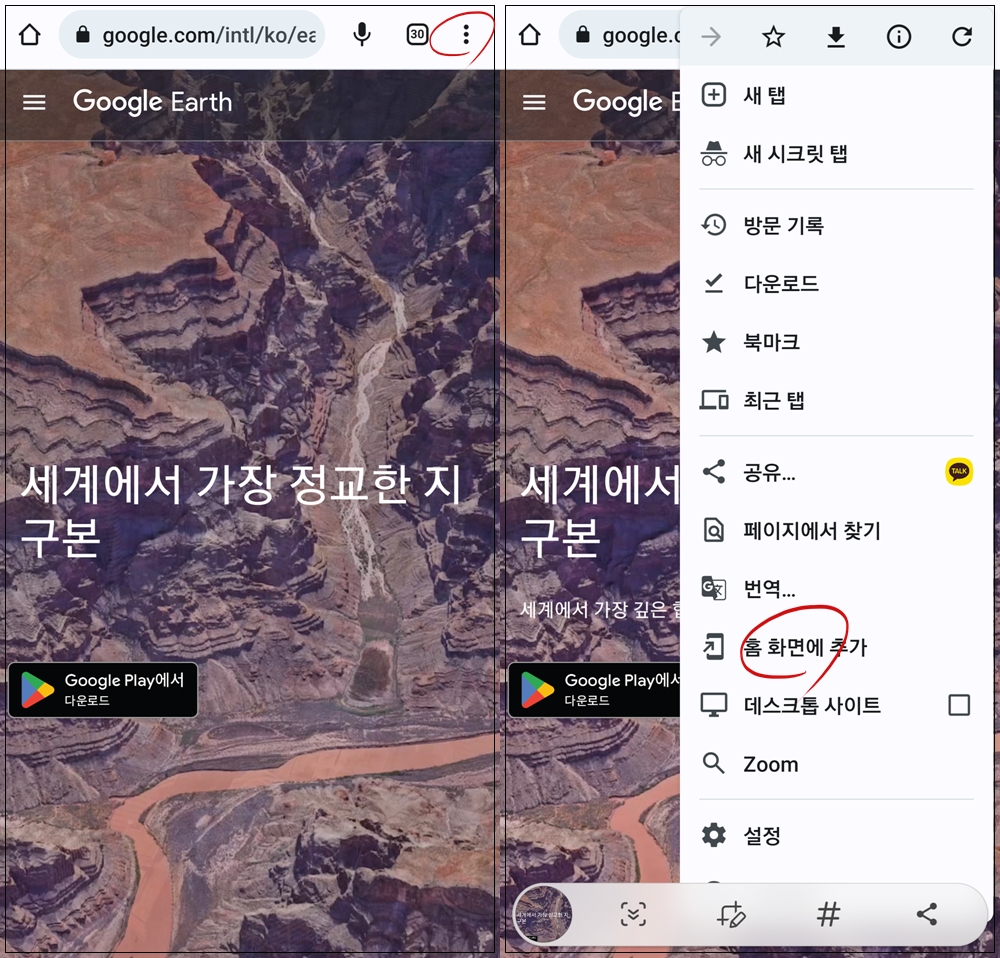This screenshot has height=958, width=1000.
Task: Tap the incognito hat-and-glasses icon
Action: pos(714,154)
